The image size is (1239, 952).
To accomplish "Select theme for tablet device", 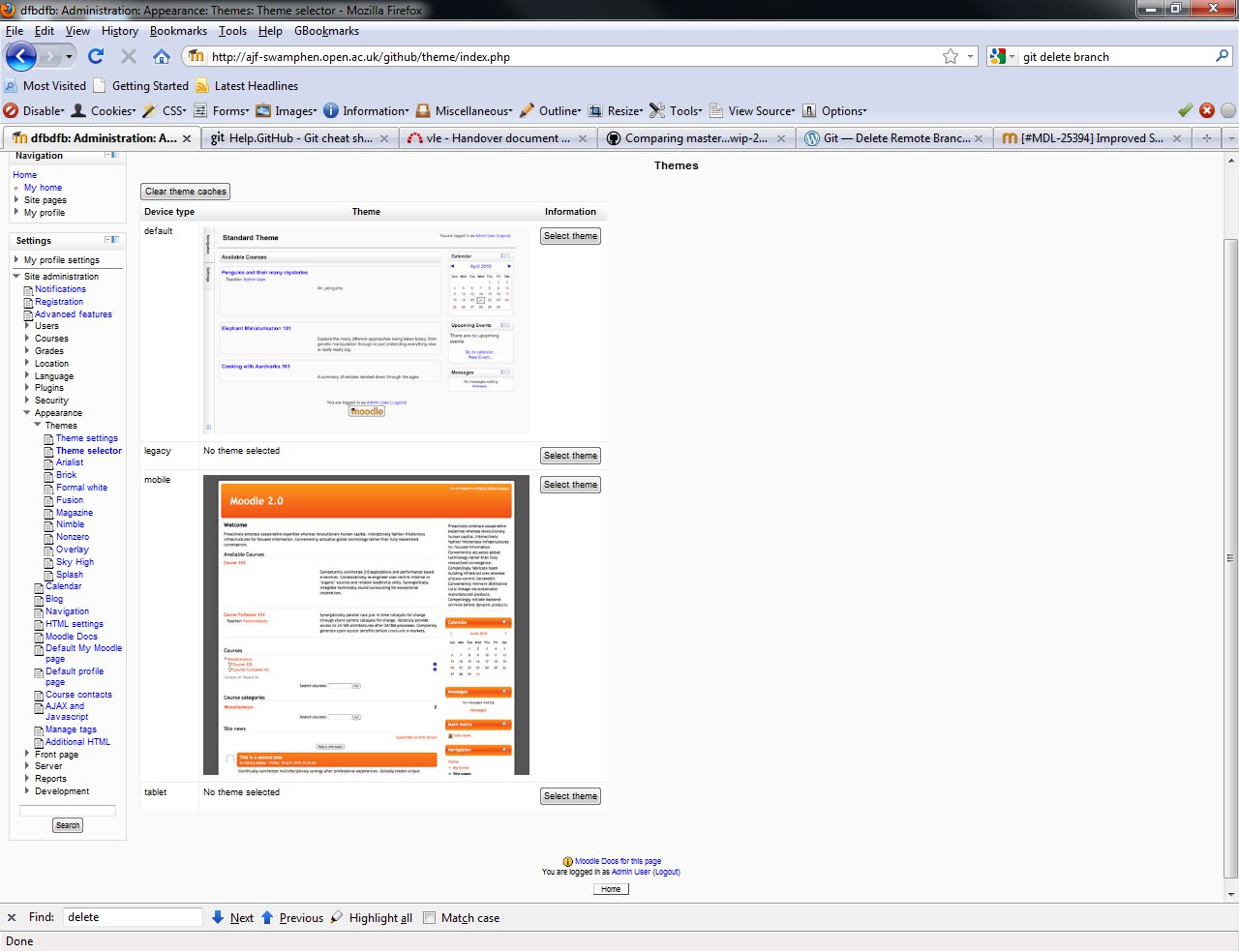I will tap(570, 796).
